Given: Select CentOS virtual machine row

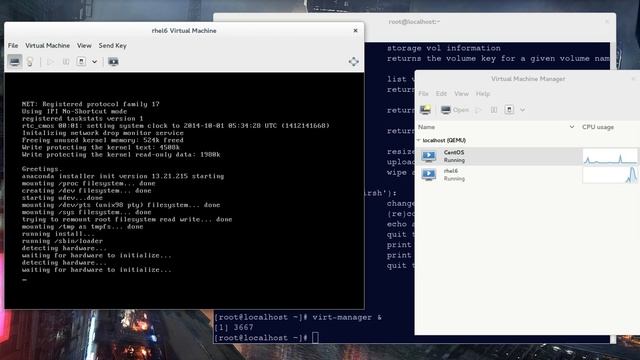Looking at the screenshot, I should coord(527,156).
